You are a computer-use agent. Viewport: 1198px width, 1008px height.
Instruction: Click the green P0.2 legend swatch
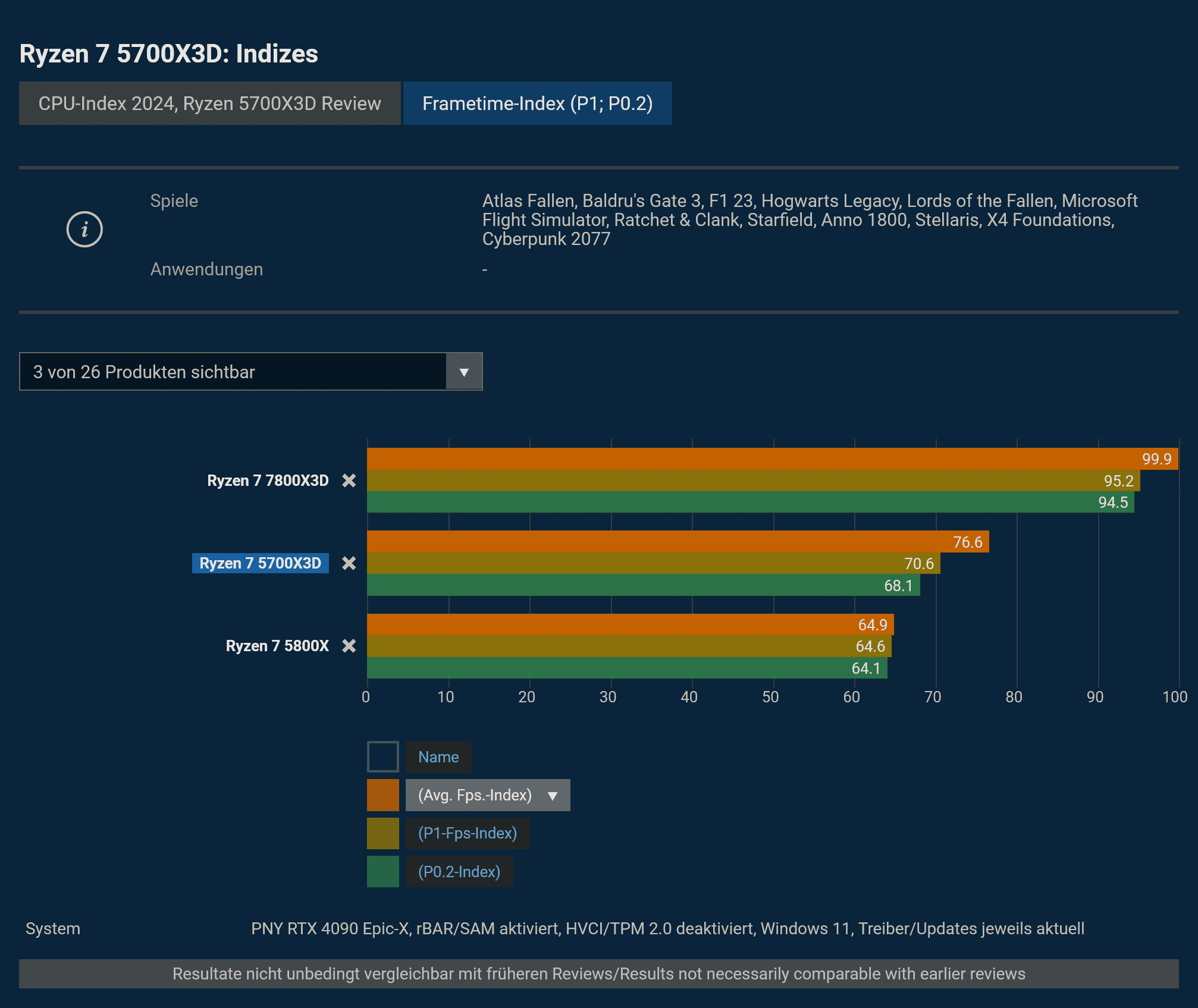point(383,872)
